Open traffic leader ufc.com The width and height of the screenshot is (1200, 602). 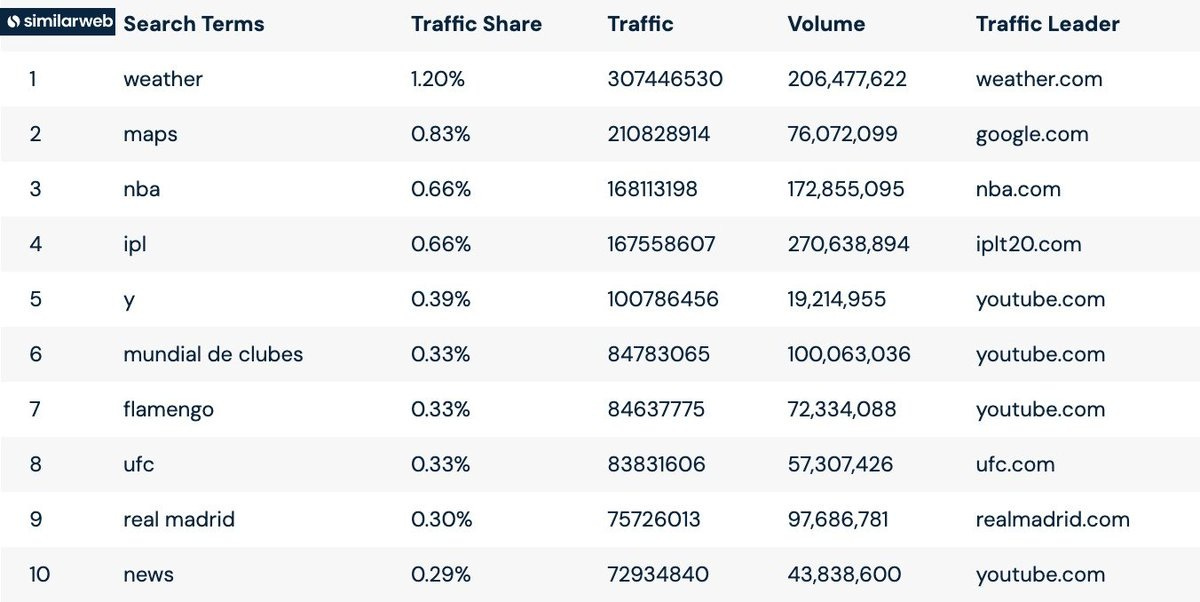pyautogui.click(x=1015, y=464)
